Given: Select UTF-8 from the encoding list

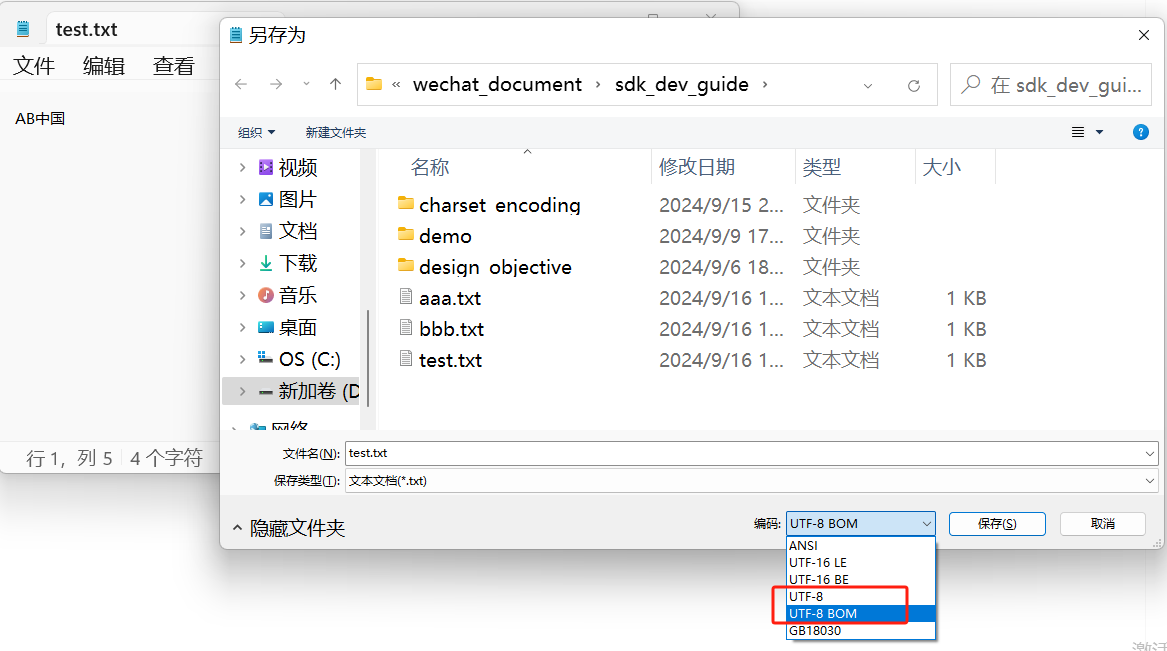Looking at the screenshot, I should (x=806, y=596).
